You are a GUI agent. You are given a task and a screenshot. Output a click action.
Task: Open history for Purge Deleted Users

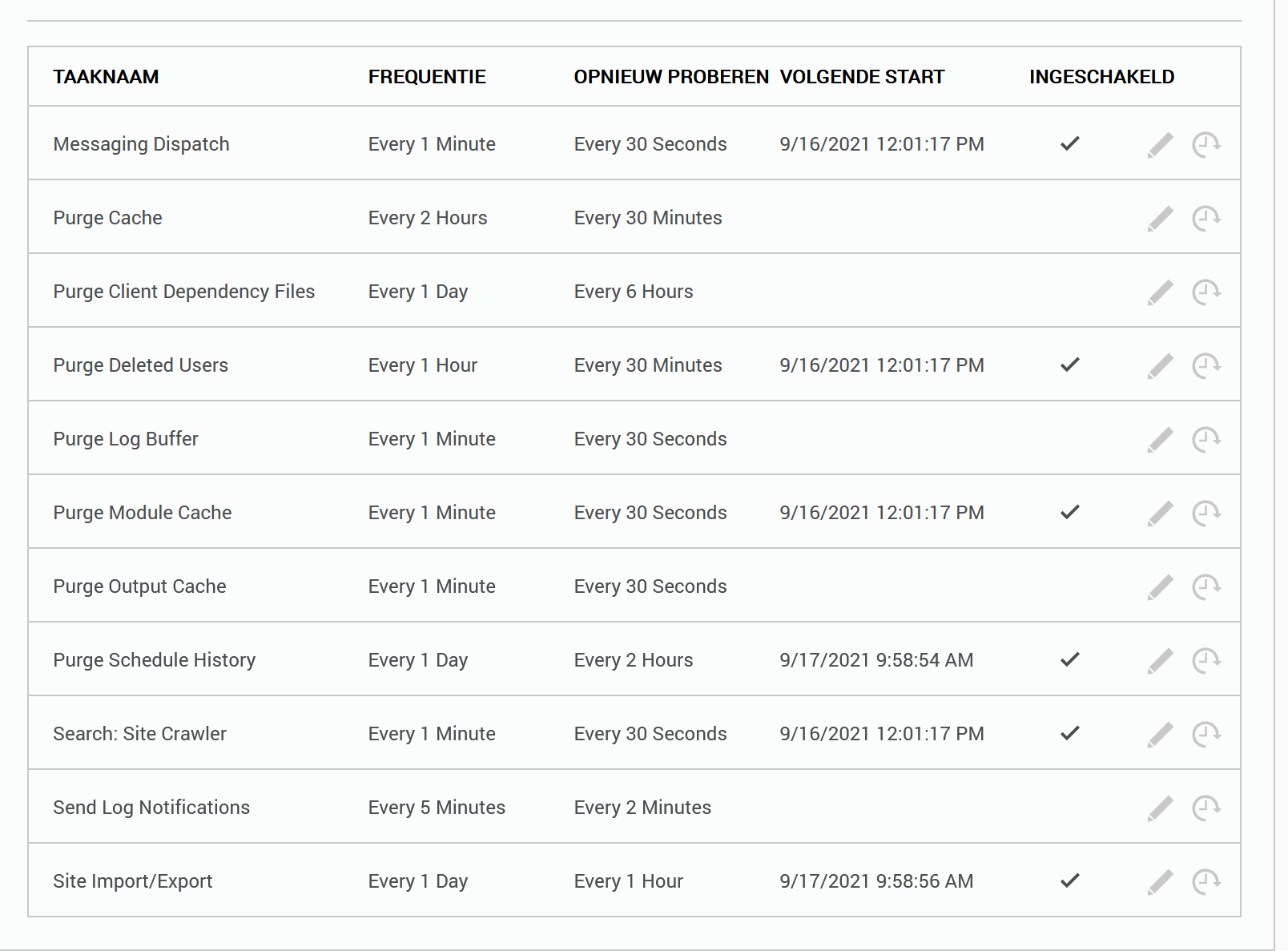coord(1206,365)
